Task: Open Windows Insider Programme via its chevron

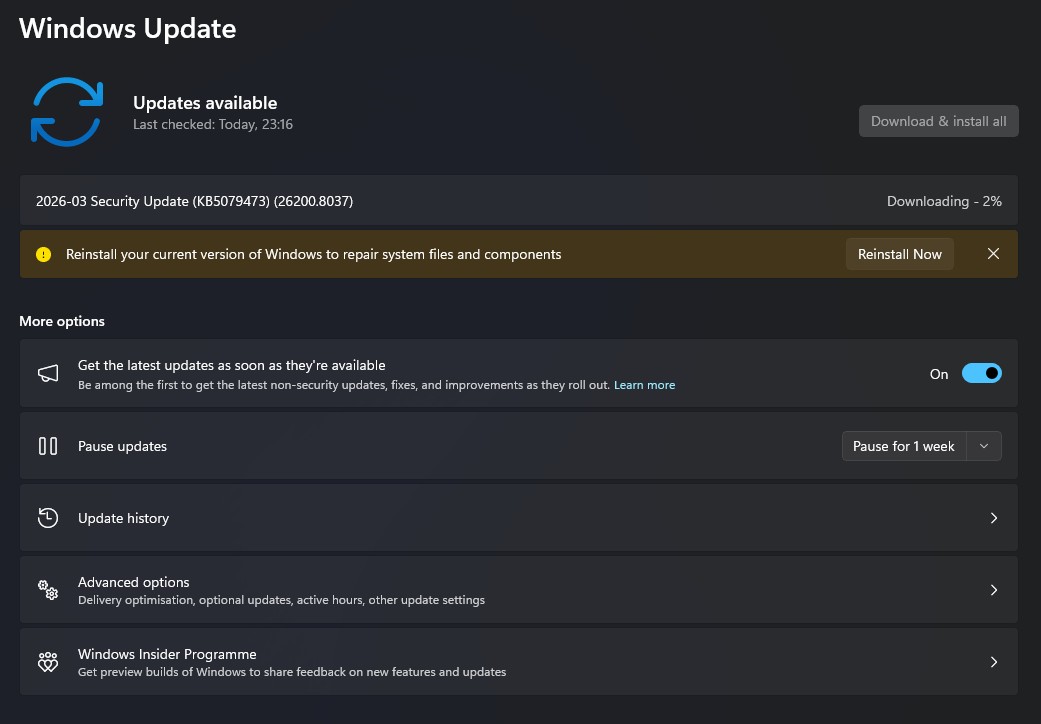Action: (x=994, y=662)
